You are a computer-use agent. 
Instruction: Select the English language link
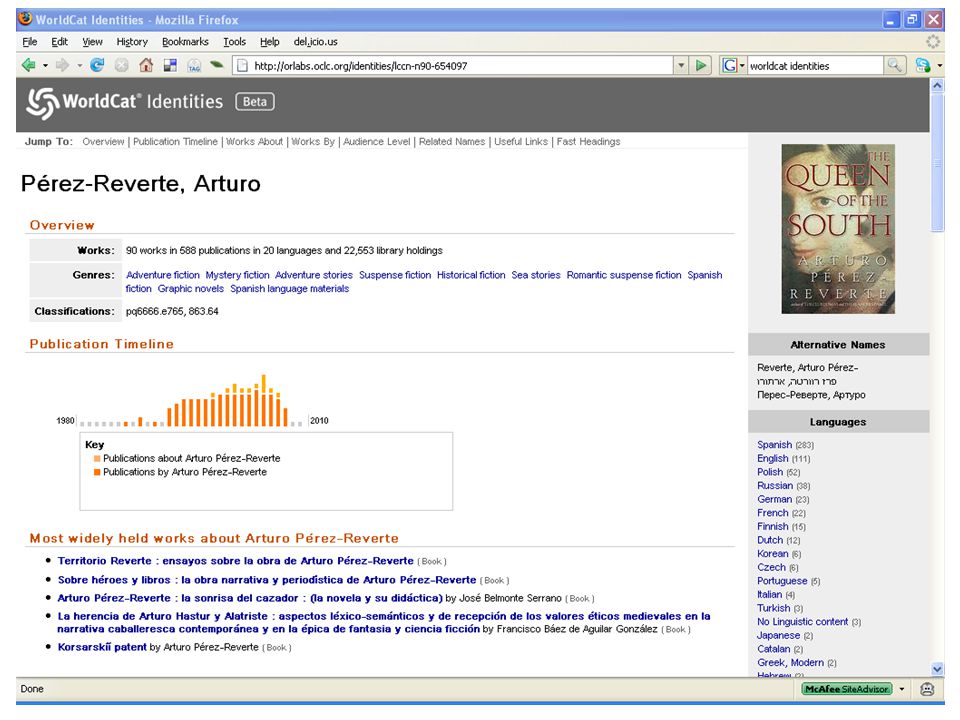pos(773,458)
